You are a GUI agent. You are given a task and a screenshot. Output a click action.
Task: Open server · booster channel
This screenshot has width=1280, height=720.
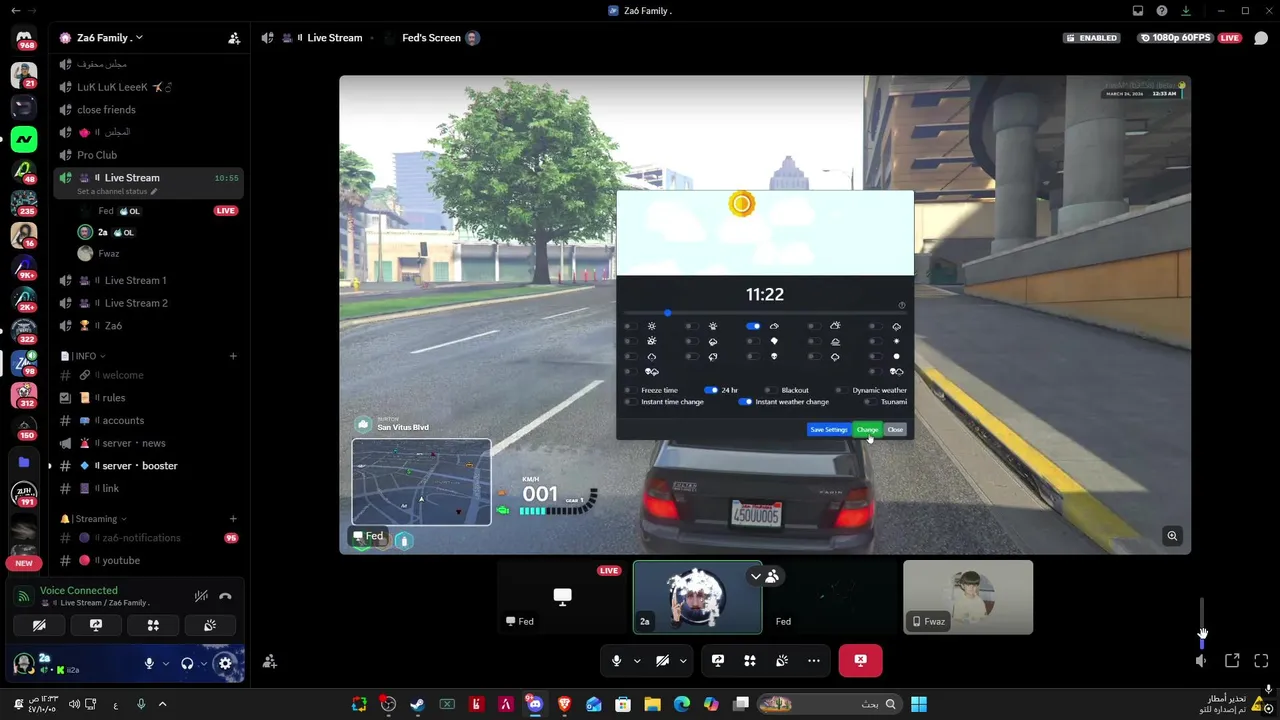(148, 466)
